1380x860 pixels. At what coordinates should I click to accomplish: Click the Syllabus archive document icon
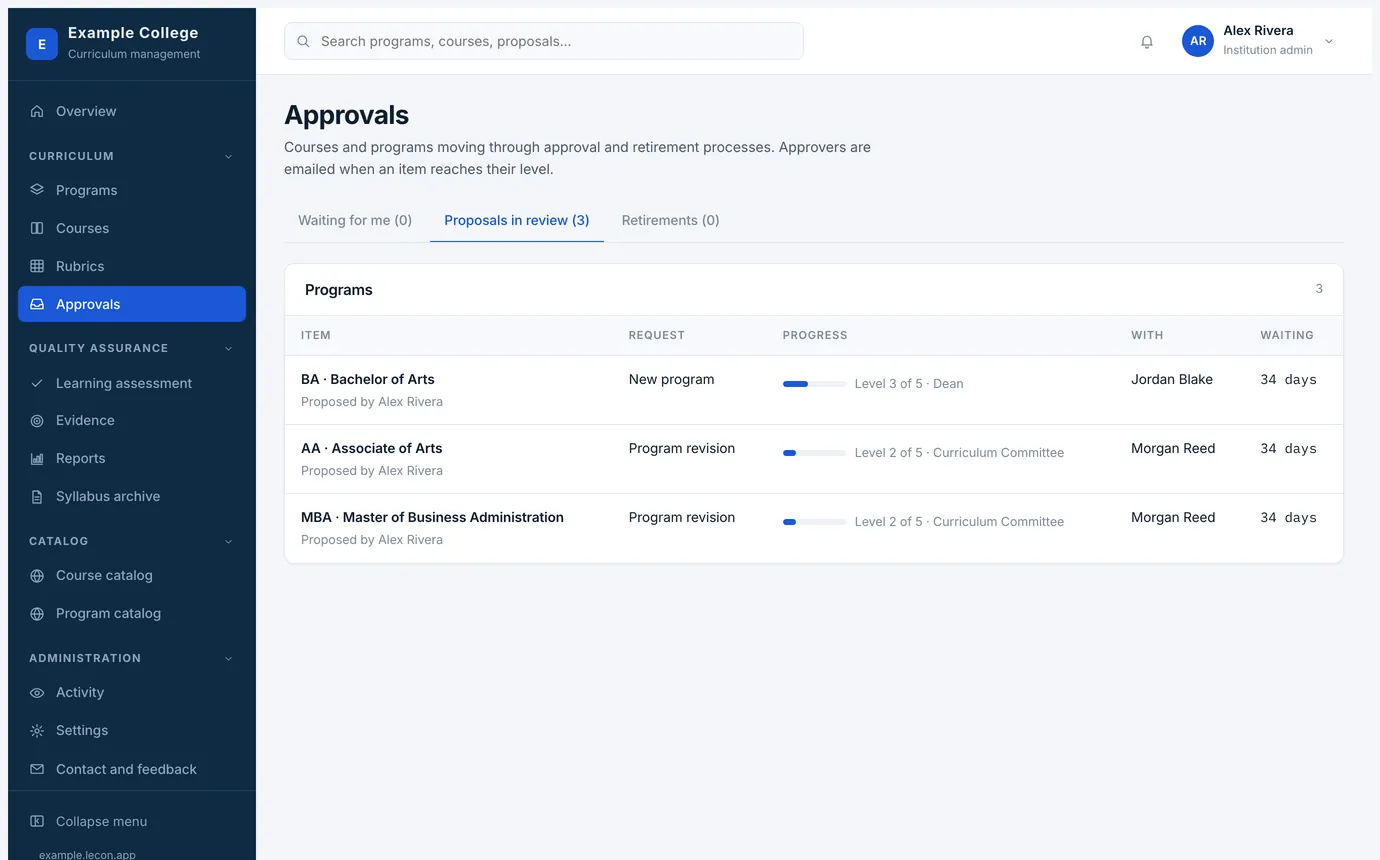37,497
